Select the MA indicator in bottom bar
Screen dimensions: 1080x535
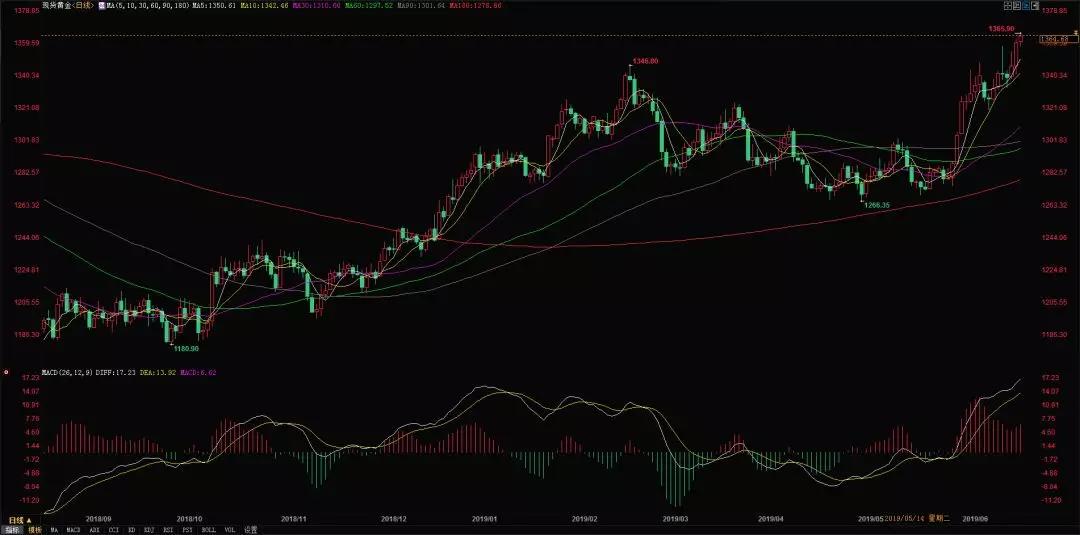pyautogui.click(x=55, y=530)
